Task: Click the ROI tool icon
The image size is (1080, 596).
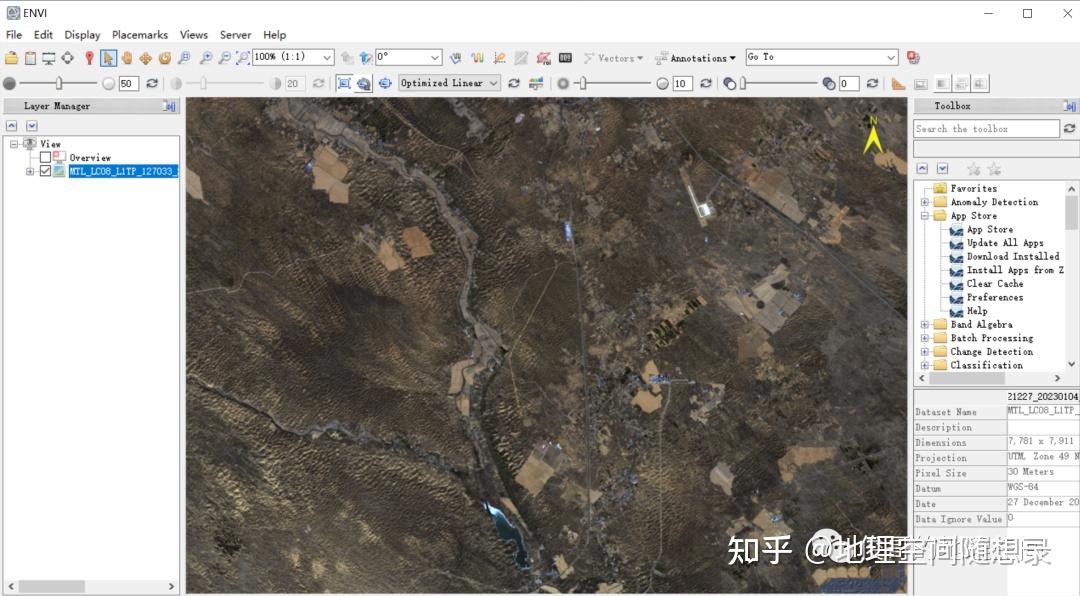Action: [x=544, y=57]
